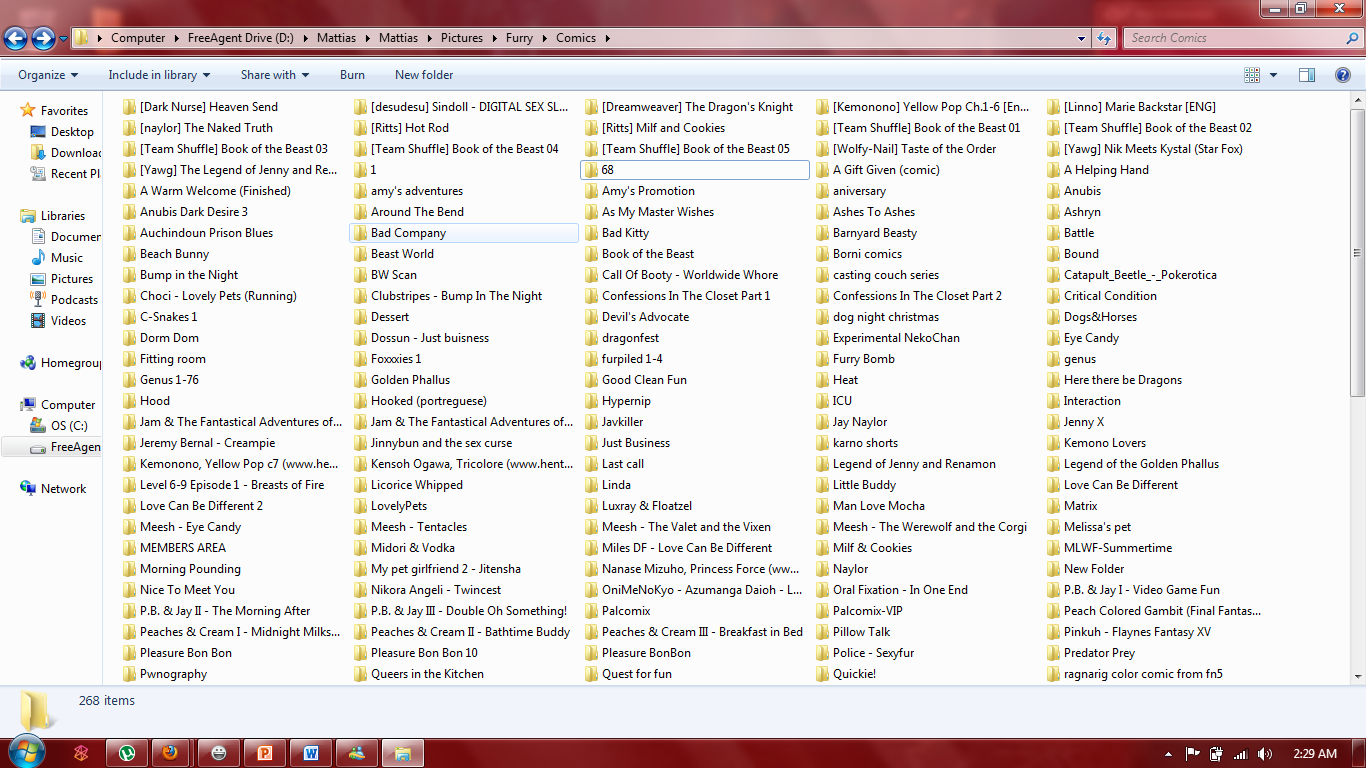Go back with the Back arrow button
Screen dimensions: 1366x768
click(x=15, y=38)
